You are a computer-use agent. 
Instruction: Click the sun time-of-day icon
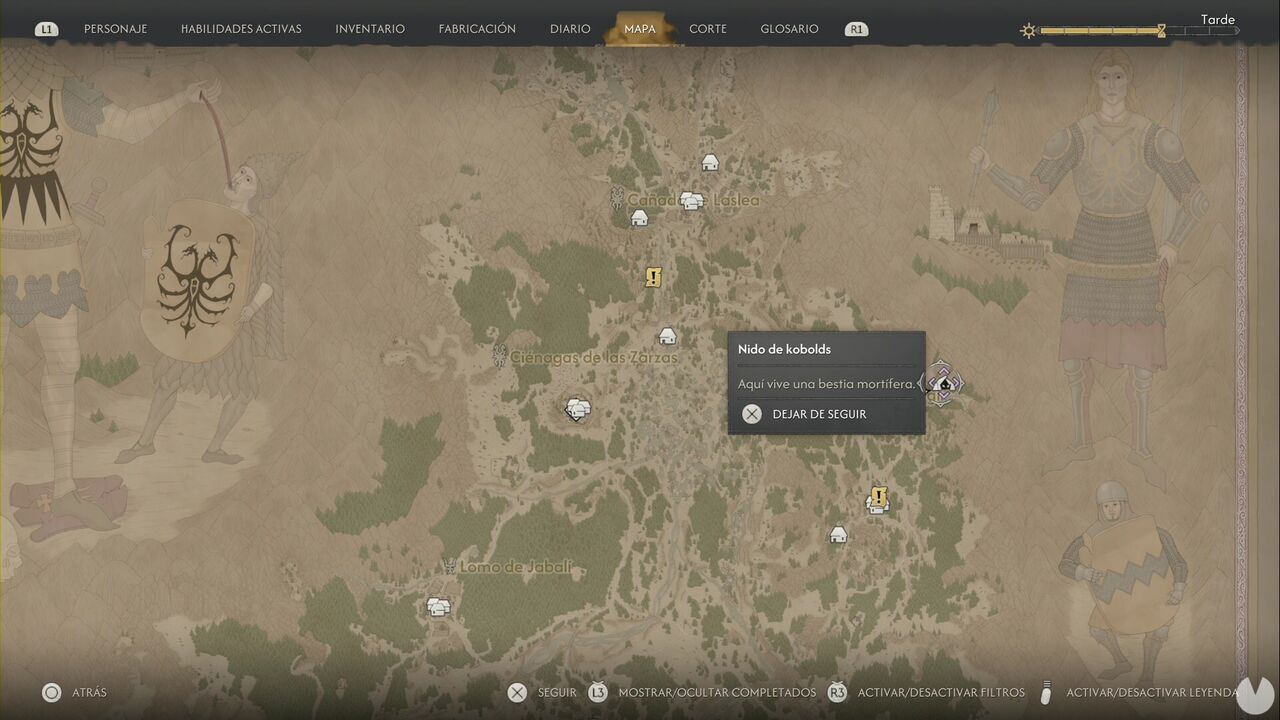coord(1028,31)
